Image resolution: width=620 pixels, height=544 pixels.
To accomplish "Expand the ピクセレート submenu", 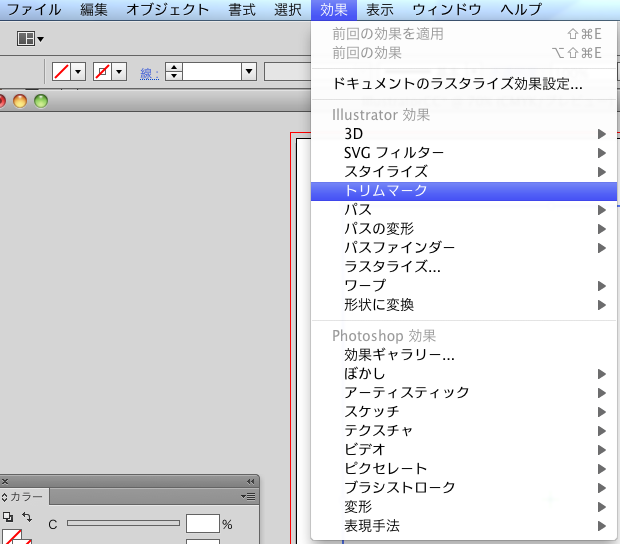I will (464, 468).
